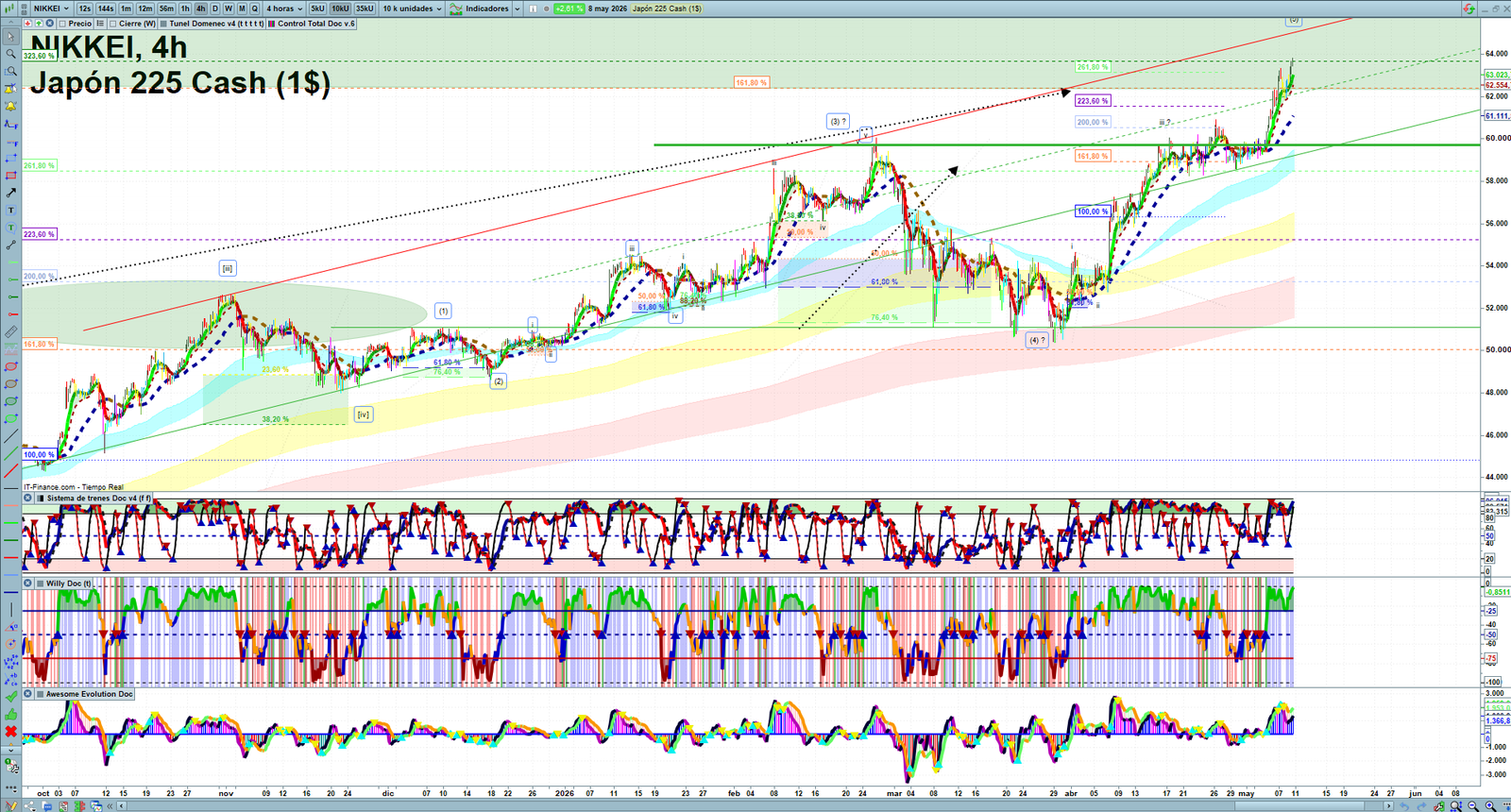Click the blue X close icon on price panel

tap(49, 23)
